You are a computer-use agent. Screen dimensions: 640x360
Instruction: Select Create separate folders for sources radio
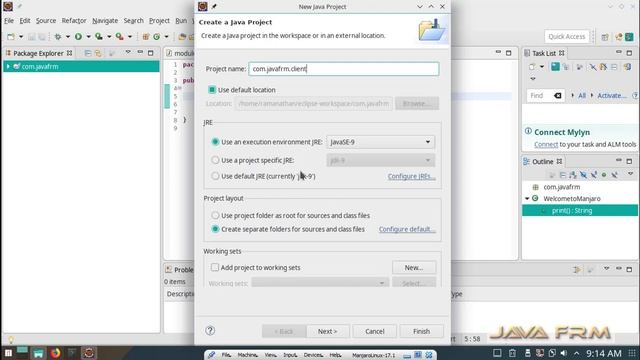(215, 229)
